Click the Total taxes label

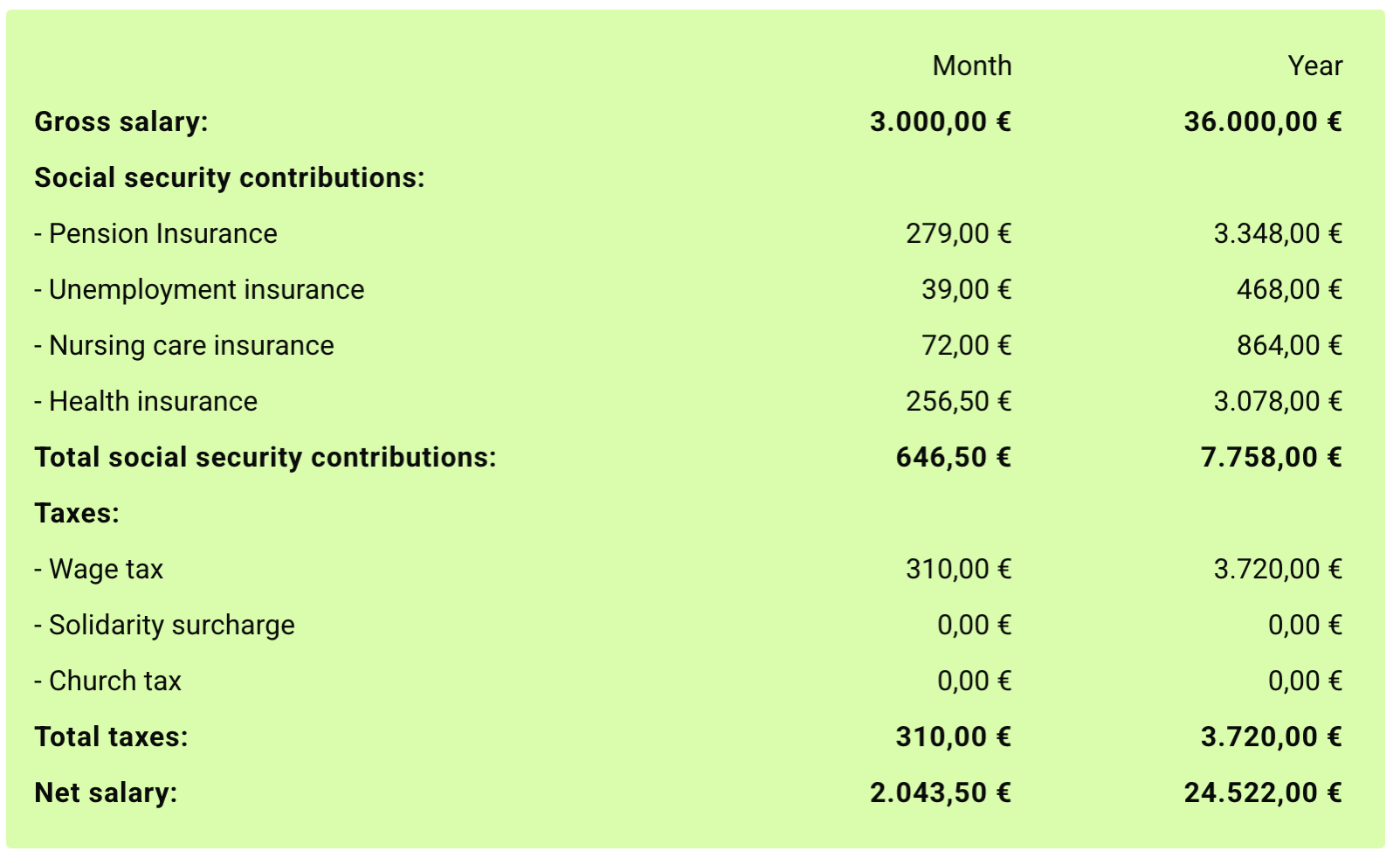pos(111,737)
